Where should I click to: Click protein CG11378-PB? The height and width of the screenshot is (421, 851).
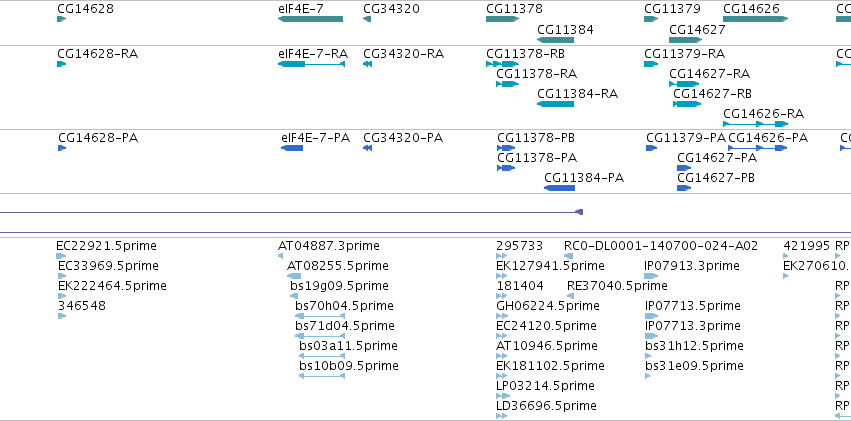click(536, 138)
